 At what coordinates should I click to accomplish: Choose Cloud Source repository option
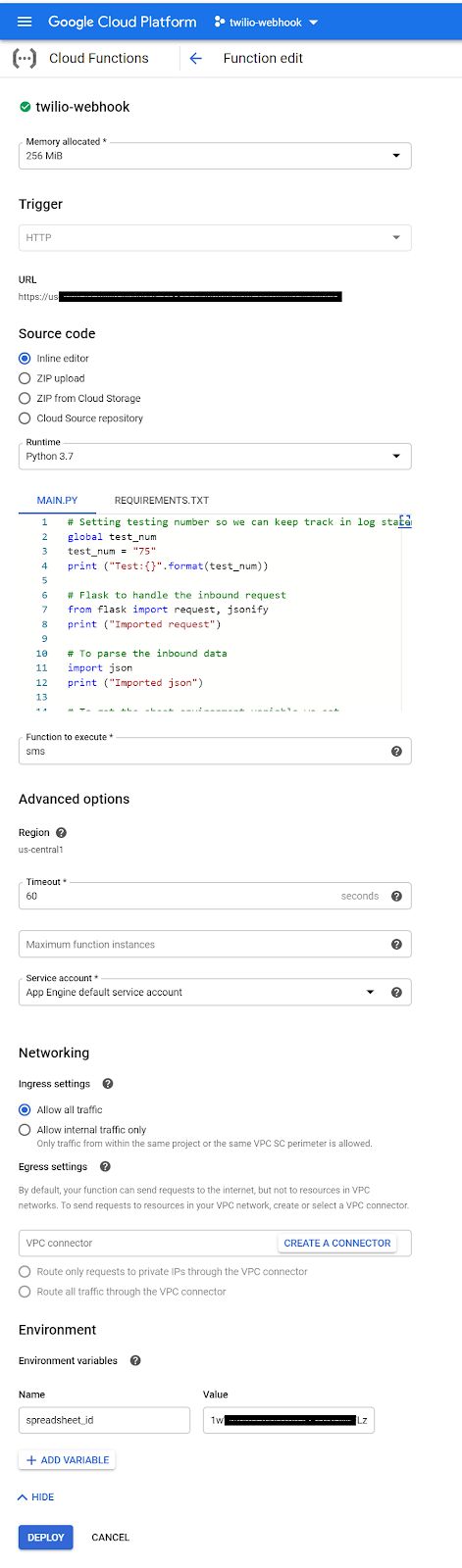click(25, 418)
